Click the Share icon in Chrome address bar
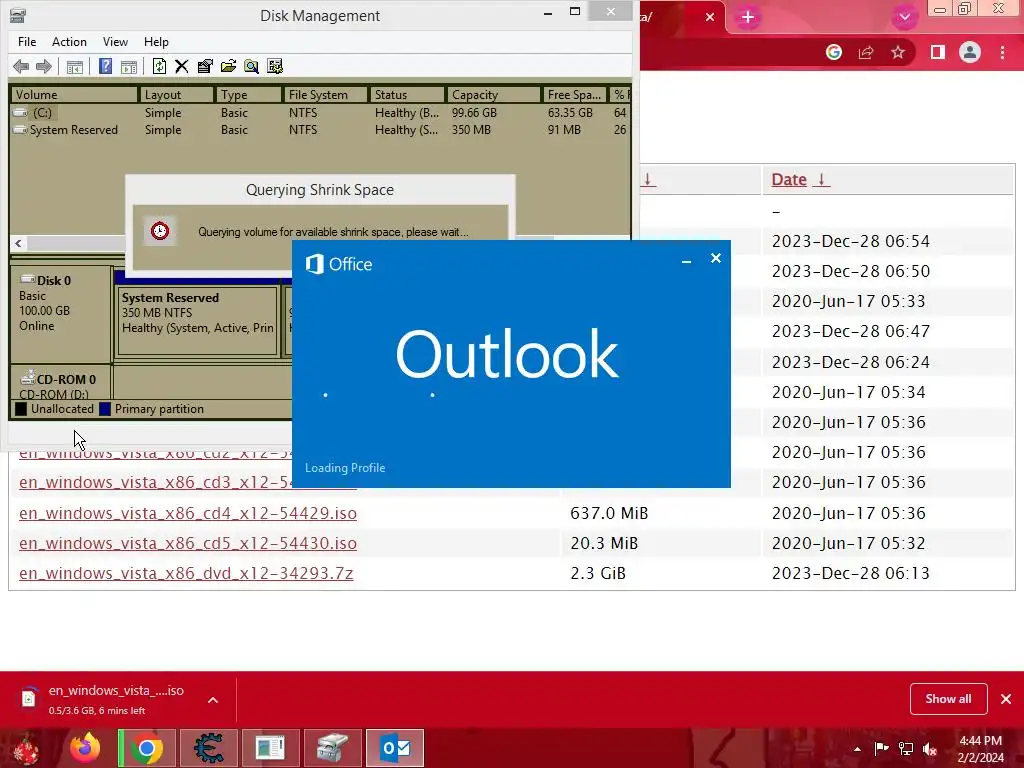The height and width of the screenshot is (768, 1024). [866, 52]
